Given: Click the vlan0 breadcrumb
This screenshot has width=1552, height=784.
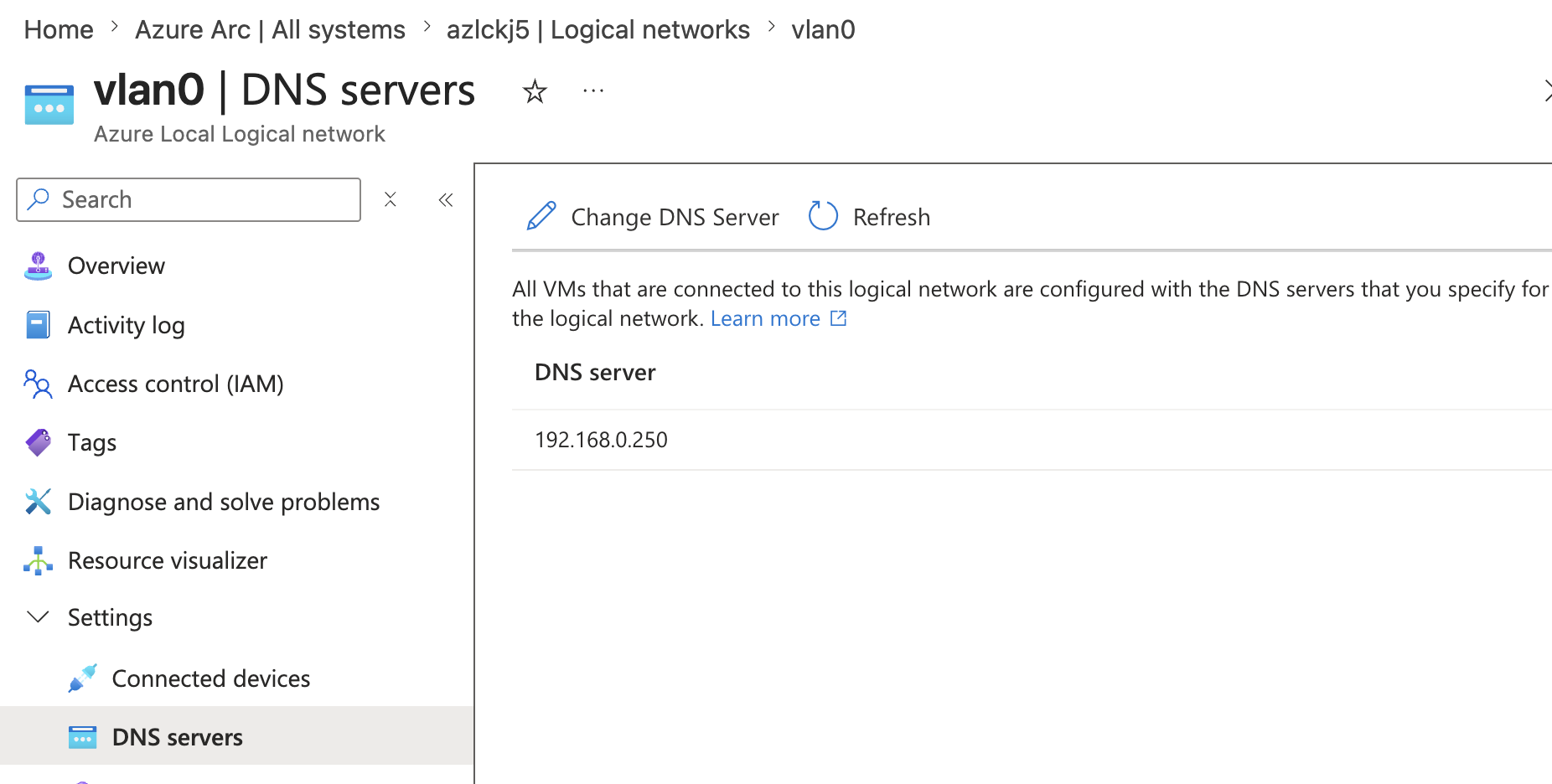Looking at the screenshot, I should [823, 30].
